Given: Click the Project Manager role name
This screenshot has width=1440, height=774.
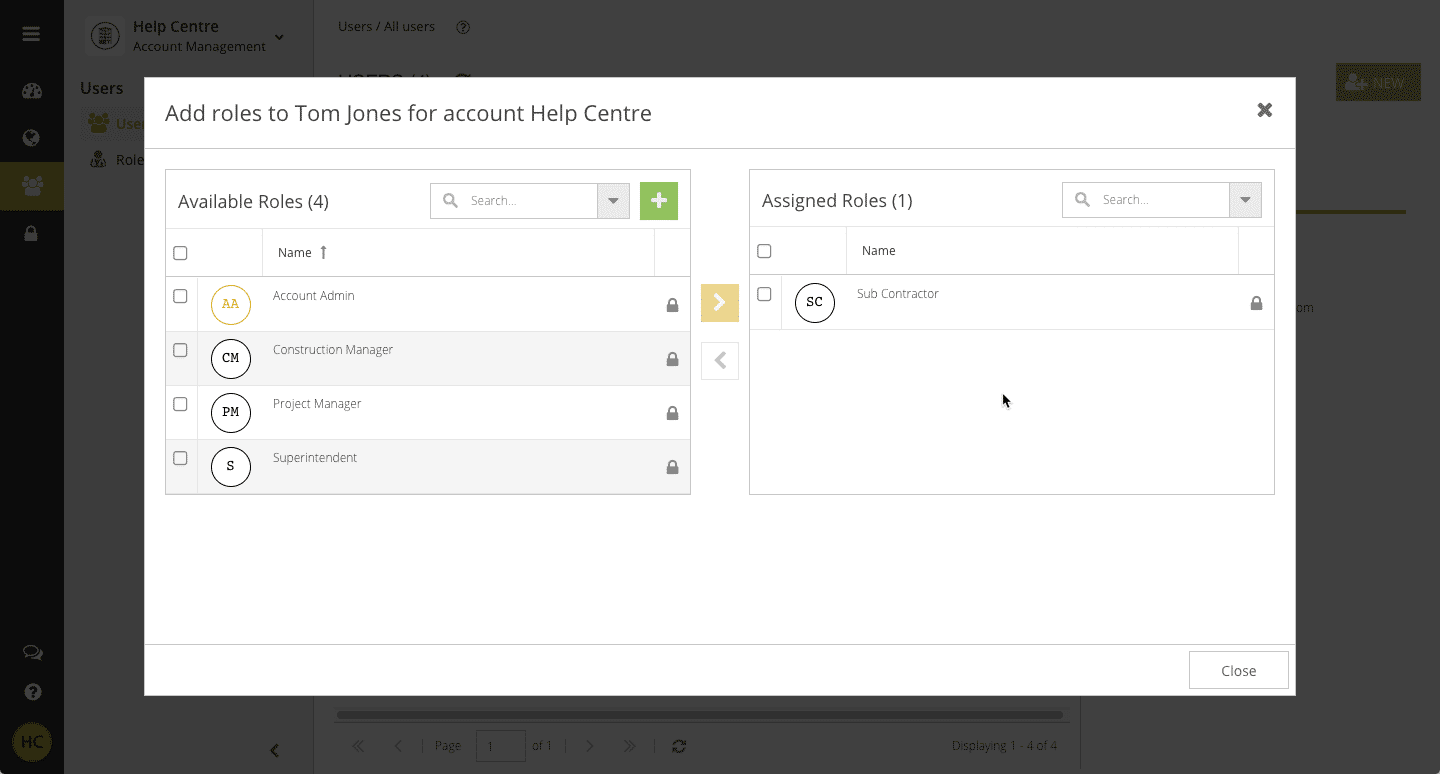Looking at the screenshot, I should pyautogui.click(x=317, y=404).
